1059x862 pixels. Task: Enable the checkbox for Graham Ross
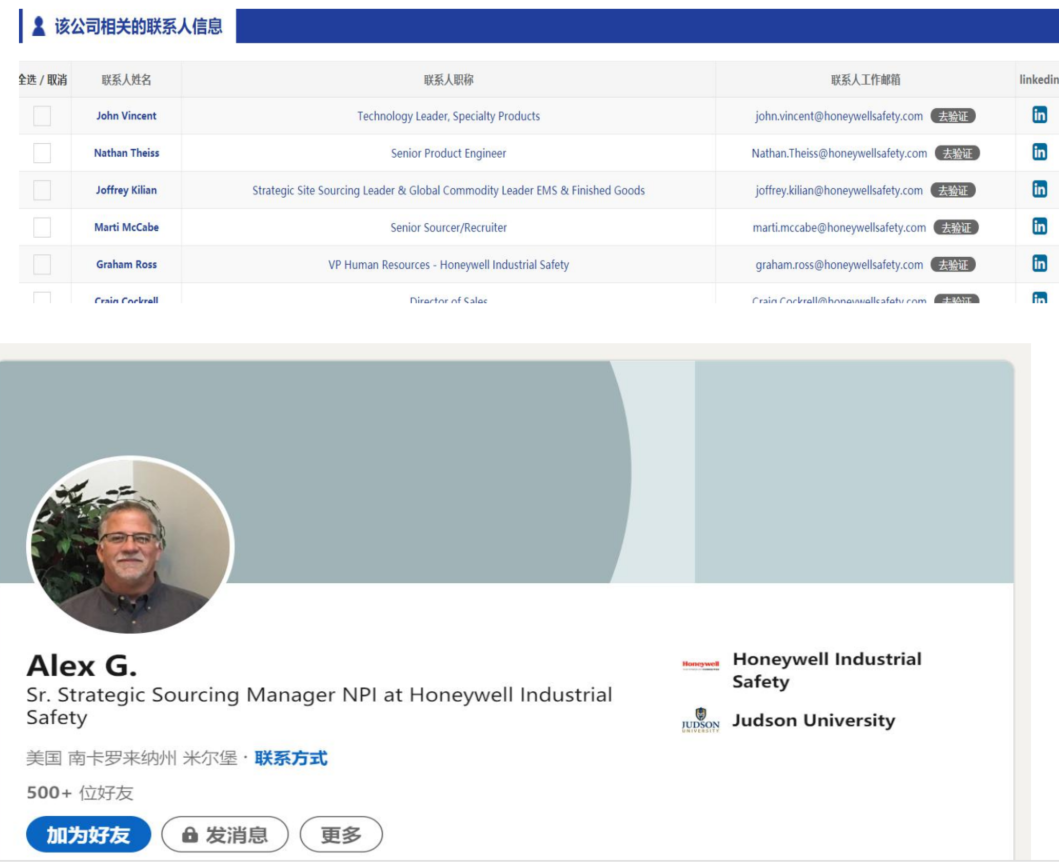pyautogui.click(x=42, y=264)
